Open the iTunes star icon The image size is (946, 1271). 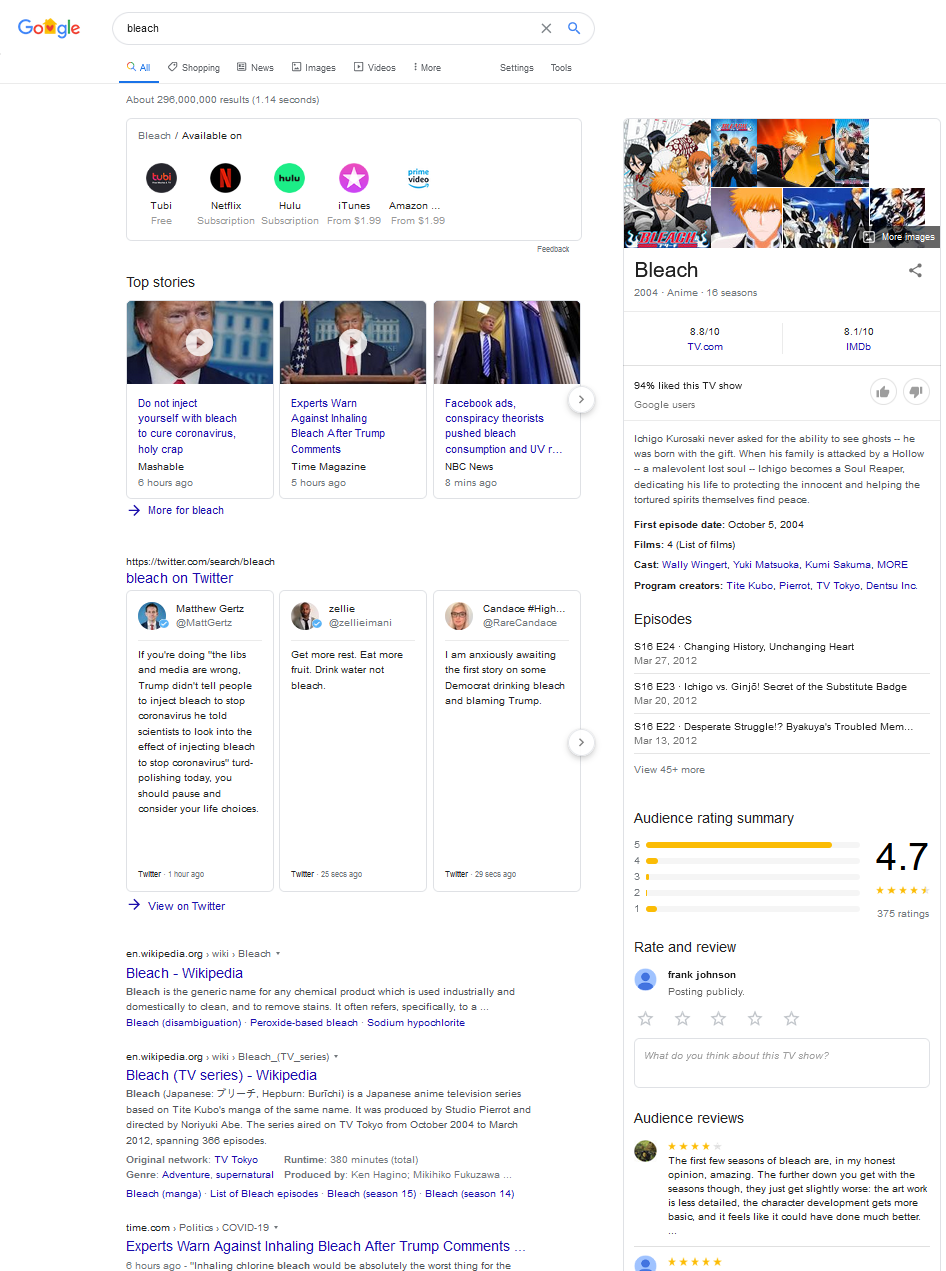(353, 178)
